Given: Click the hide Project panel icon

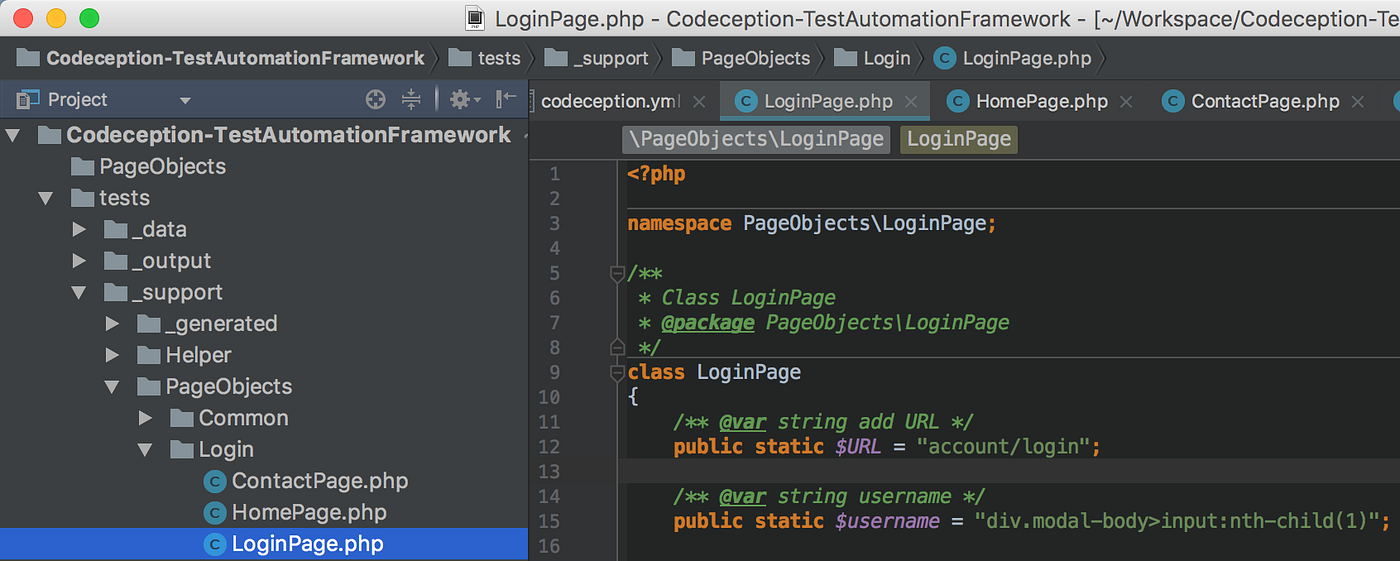Looking at the screenshot, I should [506, 98].
